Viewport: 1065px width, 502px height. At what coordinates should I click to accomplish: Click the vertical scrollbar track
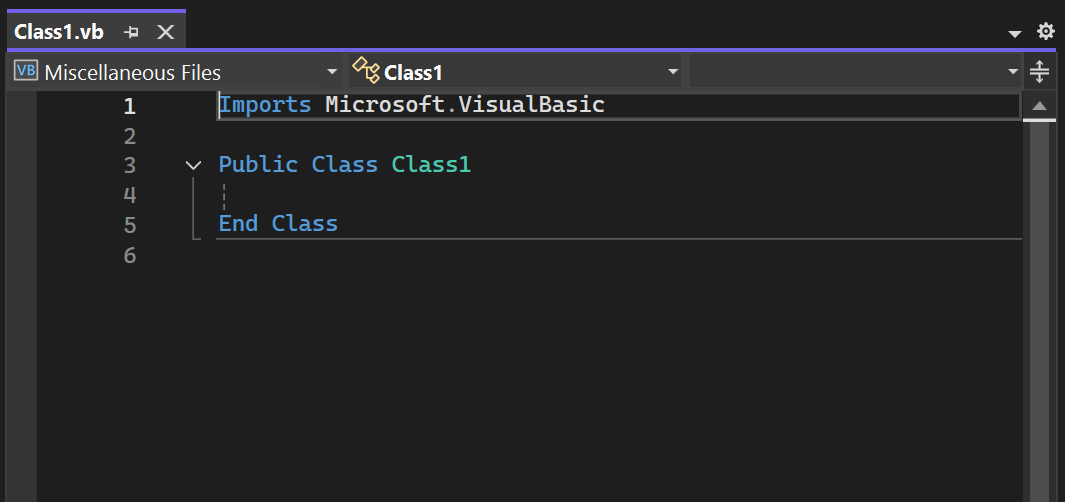click(x=1040, y=300)
